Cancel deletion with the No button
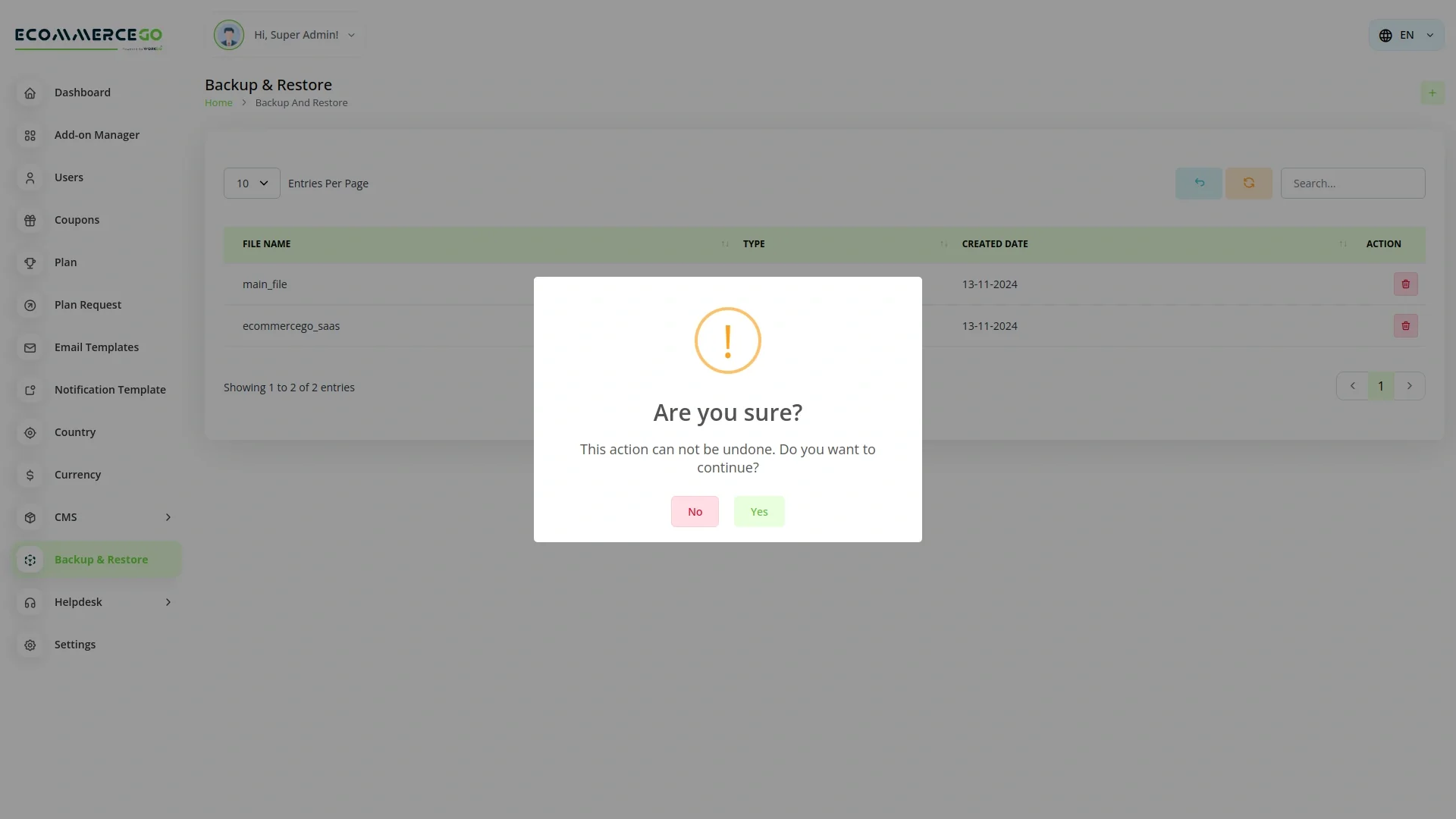Screen dimensions: 1456x819 pos(694,512)
